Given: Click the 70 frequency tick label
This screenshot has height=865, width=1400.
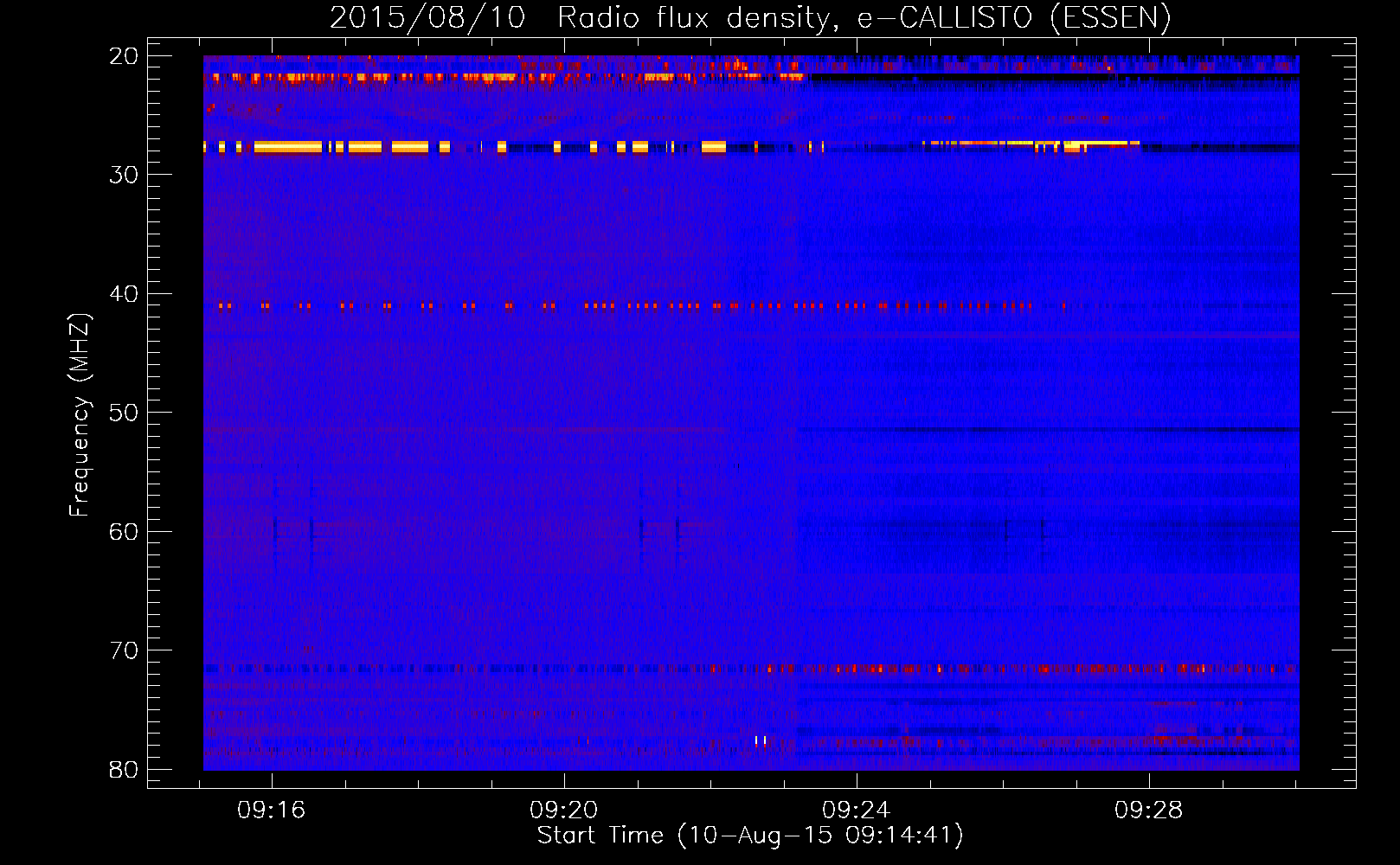Looking at the screenshot, I should 124,650.
